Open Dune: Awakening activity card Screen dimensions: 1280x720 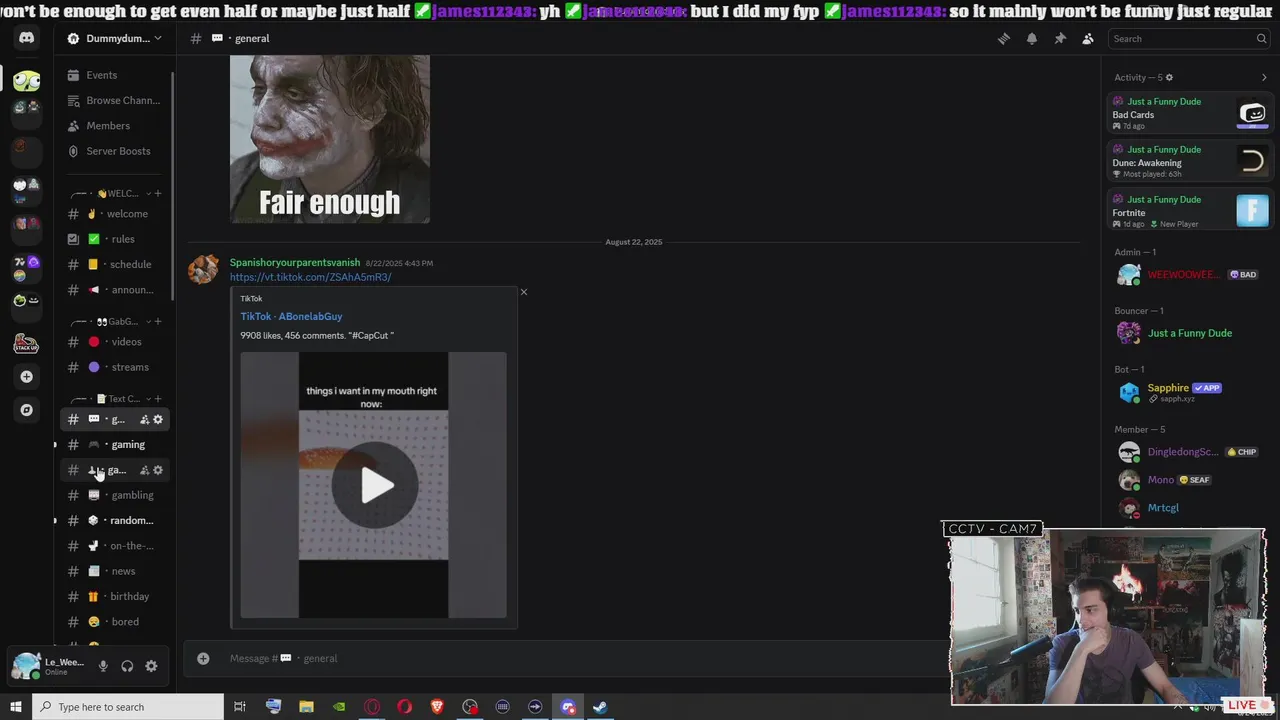(1190, 162)
